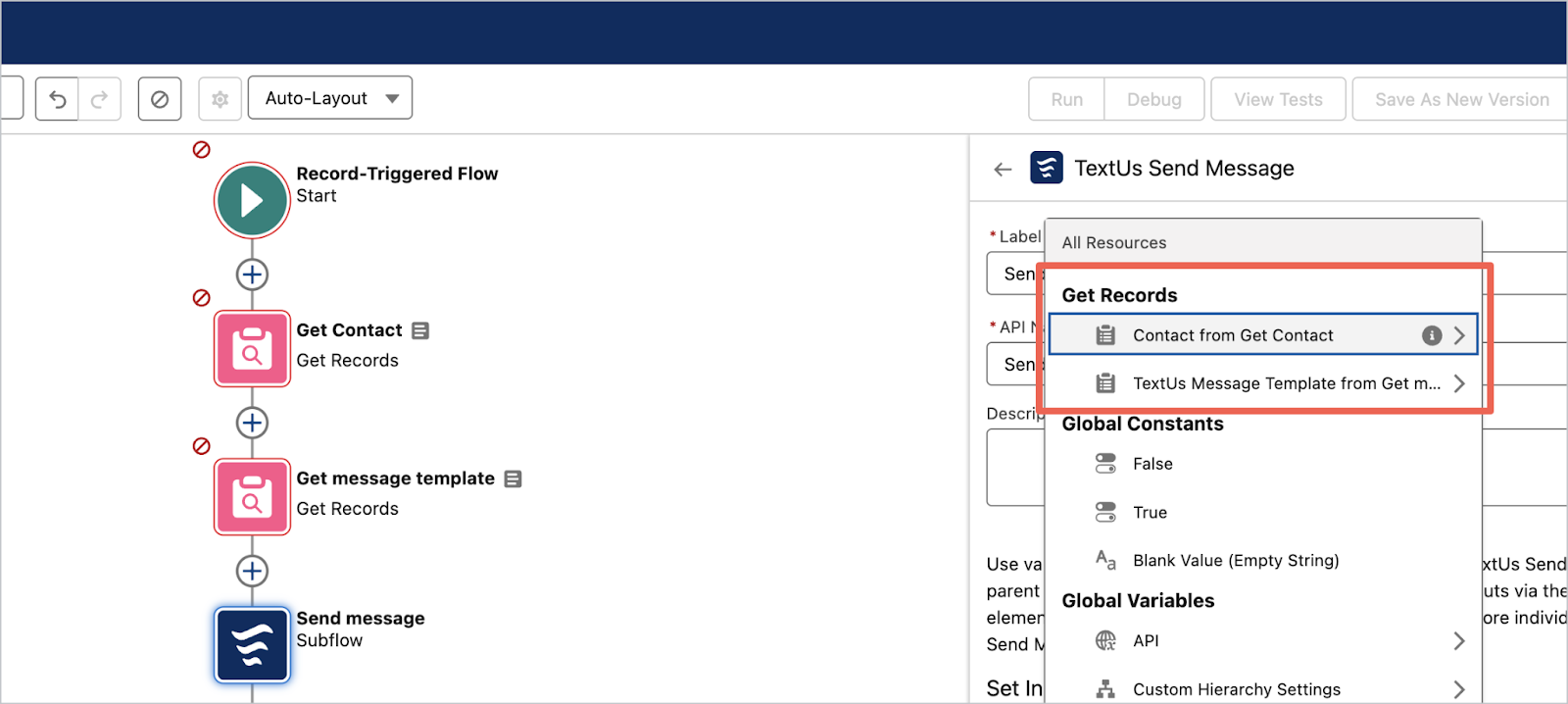This screenshot has width=1568, height=704.
Task: Click the undo arrow button
Action: point(58,99)
